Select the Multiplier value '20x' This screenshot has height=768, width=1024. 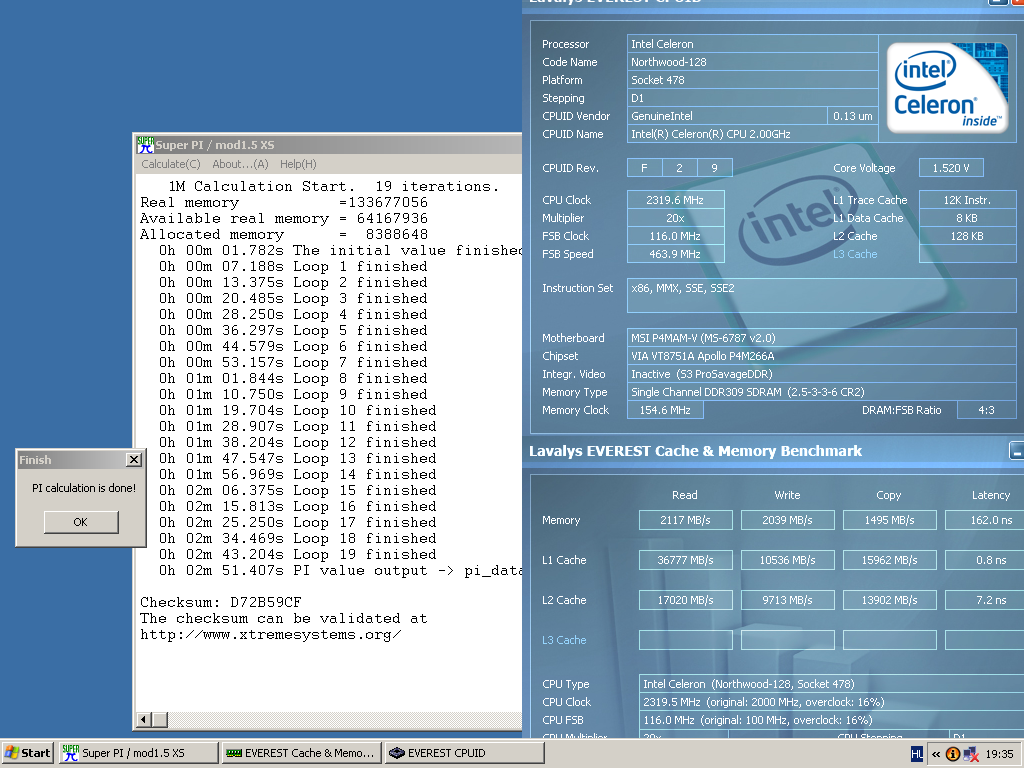(x=675, y=218)
